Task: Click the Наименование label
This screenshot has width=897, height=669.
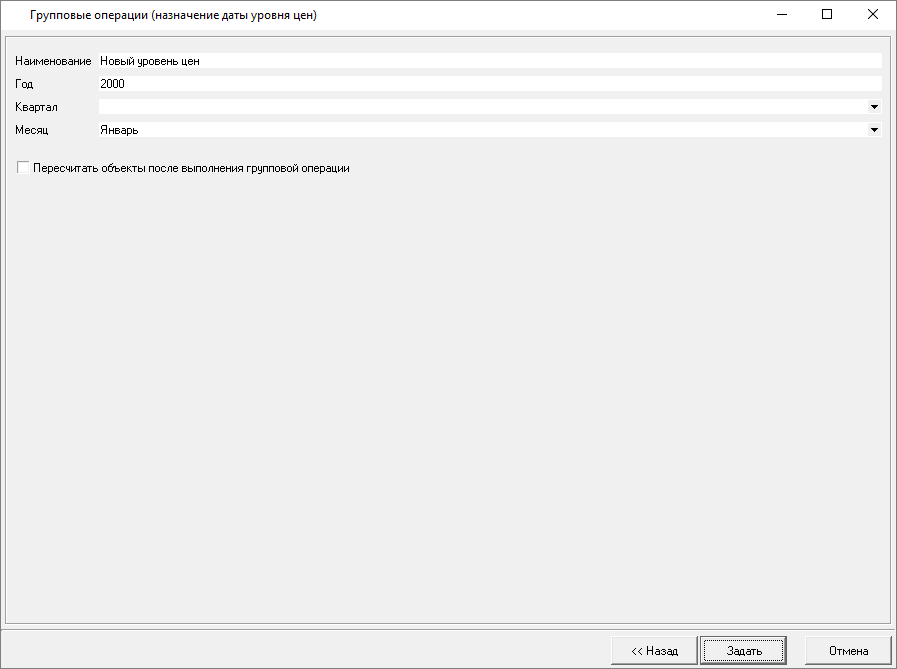Action: pos(53,61)
